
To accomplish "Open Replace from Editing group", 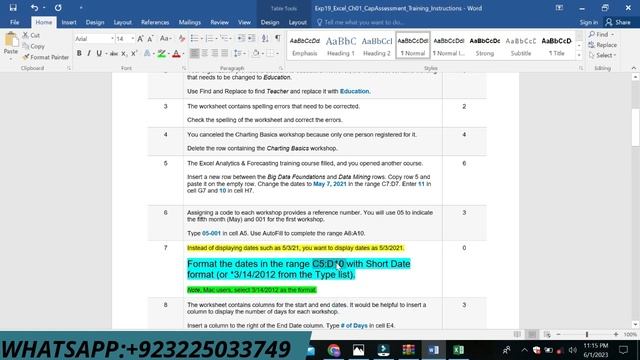I will point(602,45).
